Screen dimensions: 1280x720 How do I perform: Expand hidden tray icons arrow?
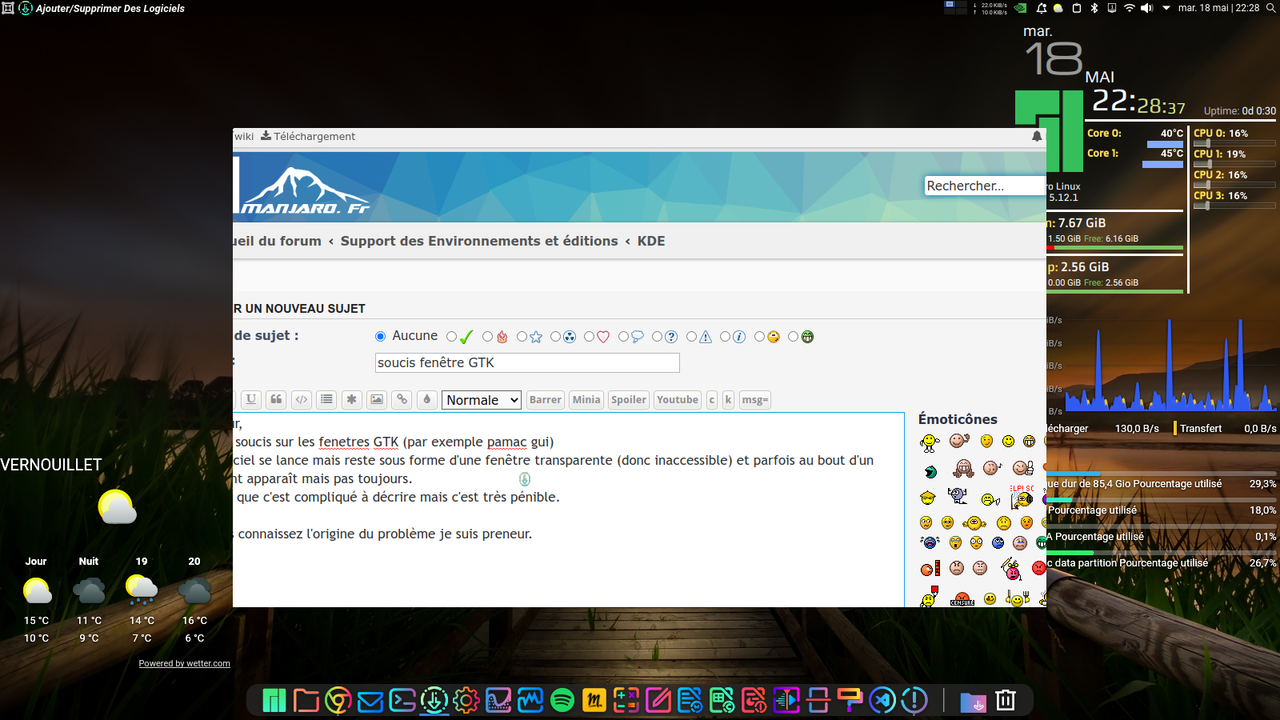[x=1166, y=8]
